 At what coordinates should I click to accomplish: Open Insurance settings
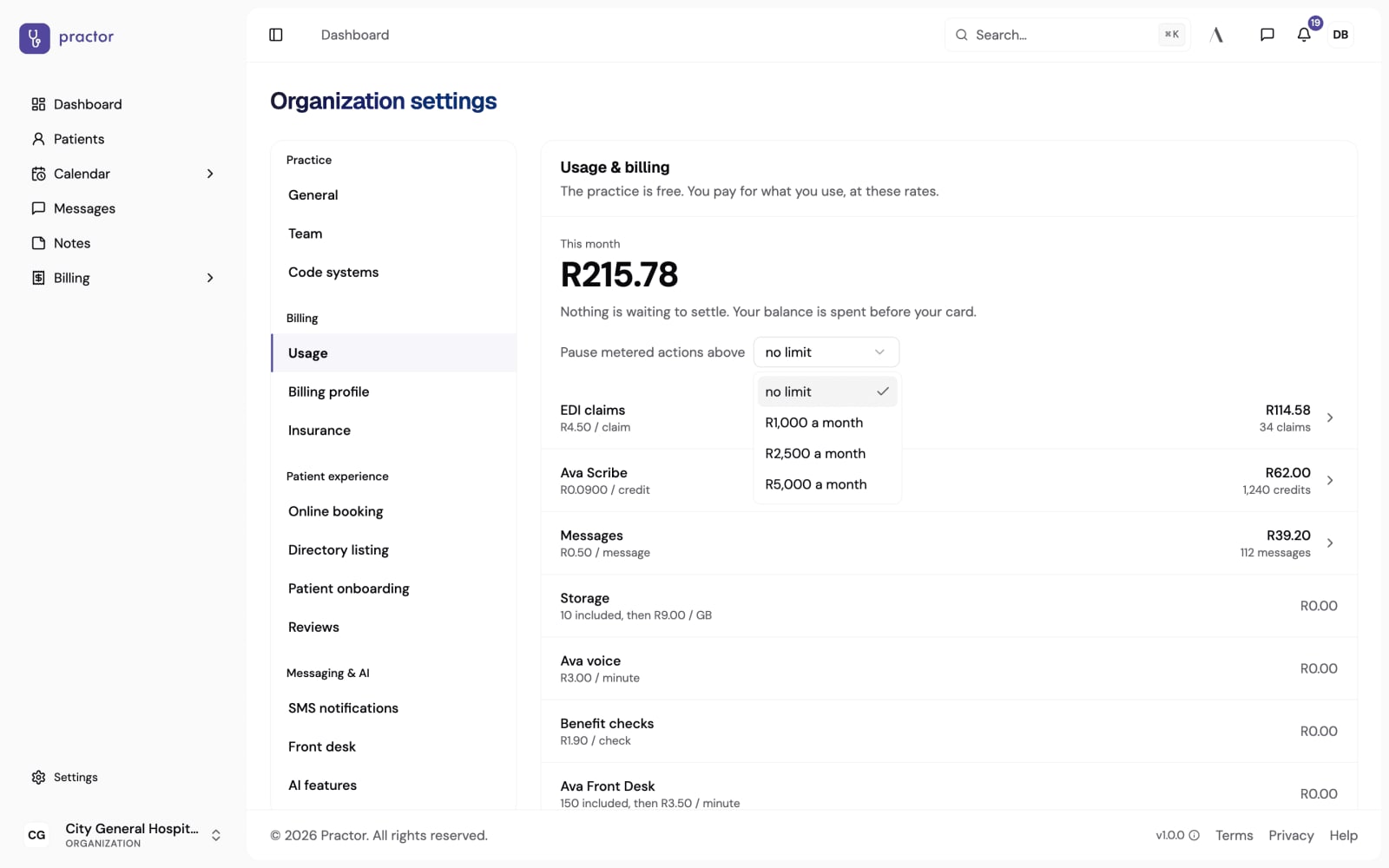coord(394,431)
